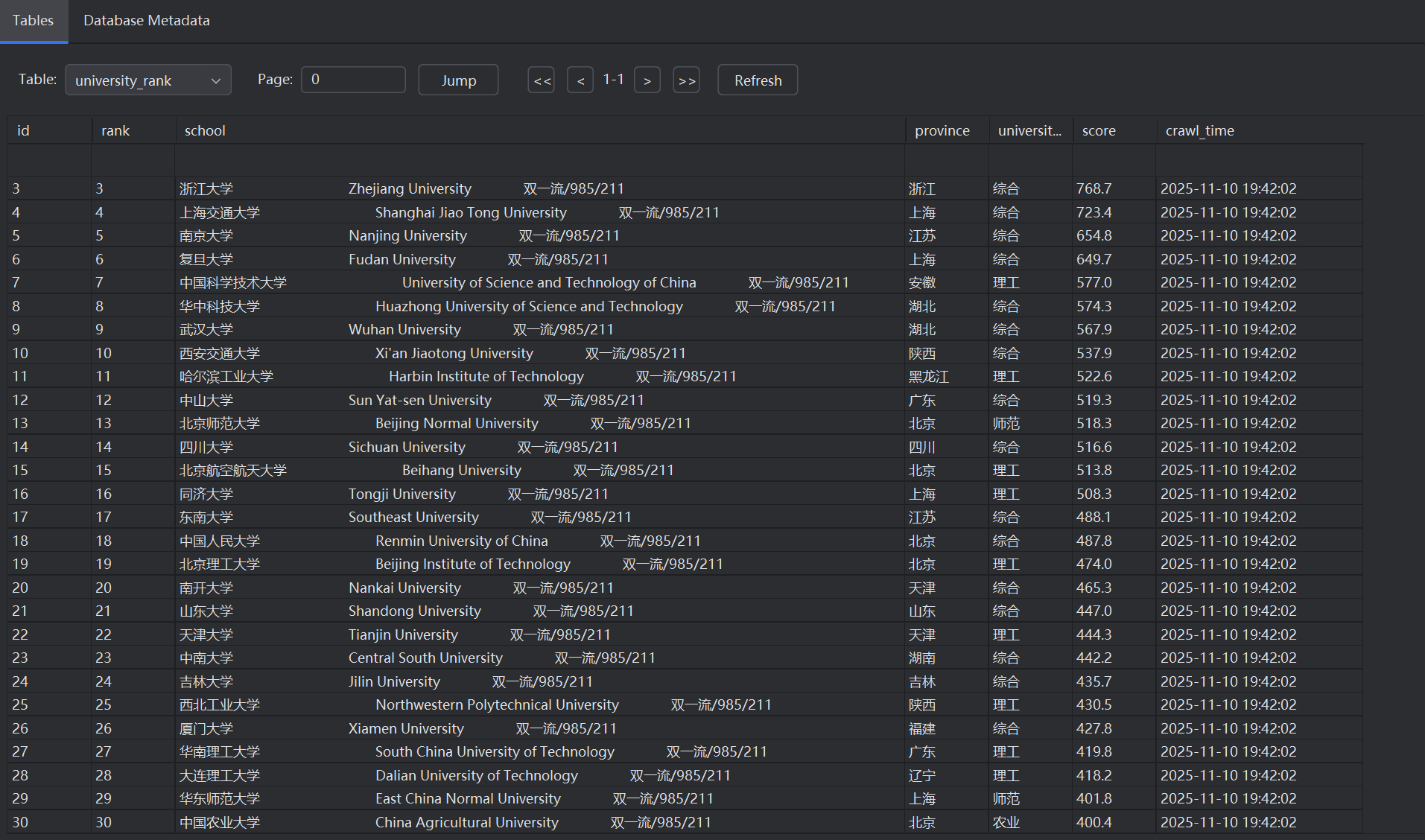Screen dimensions: 1425x840
Task: Select the Xi'an Jiaotong University cell
Action: [540, 353]
